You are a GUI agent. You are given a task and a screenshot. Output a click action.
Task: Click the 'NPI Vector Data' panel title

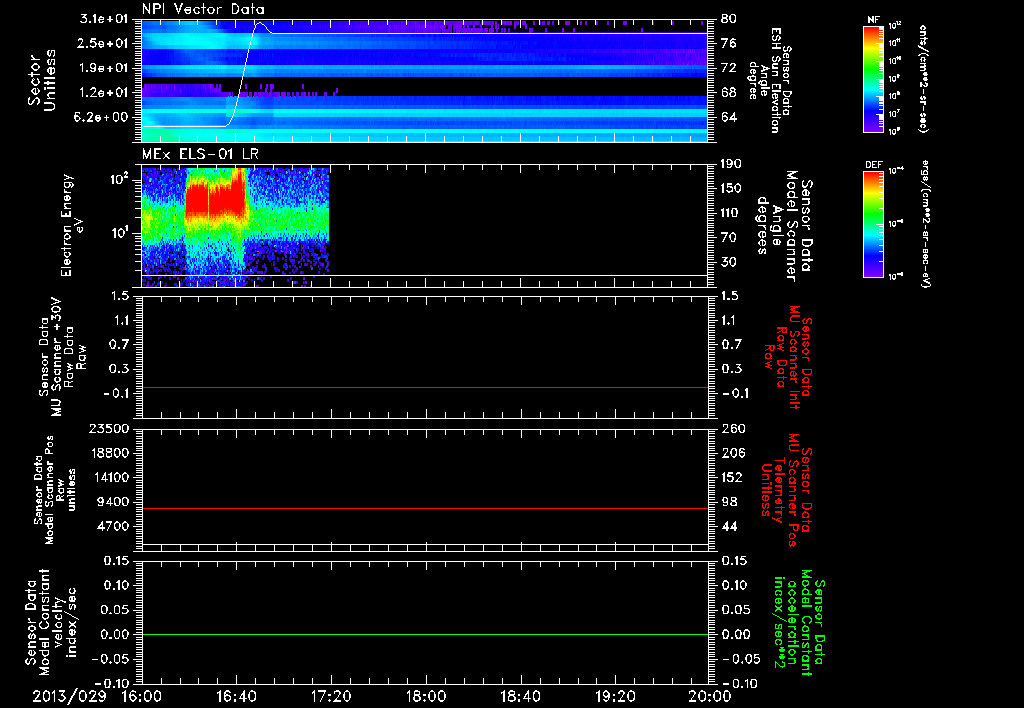point(203,9)
